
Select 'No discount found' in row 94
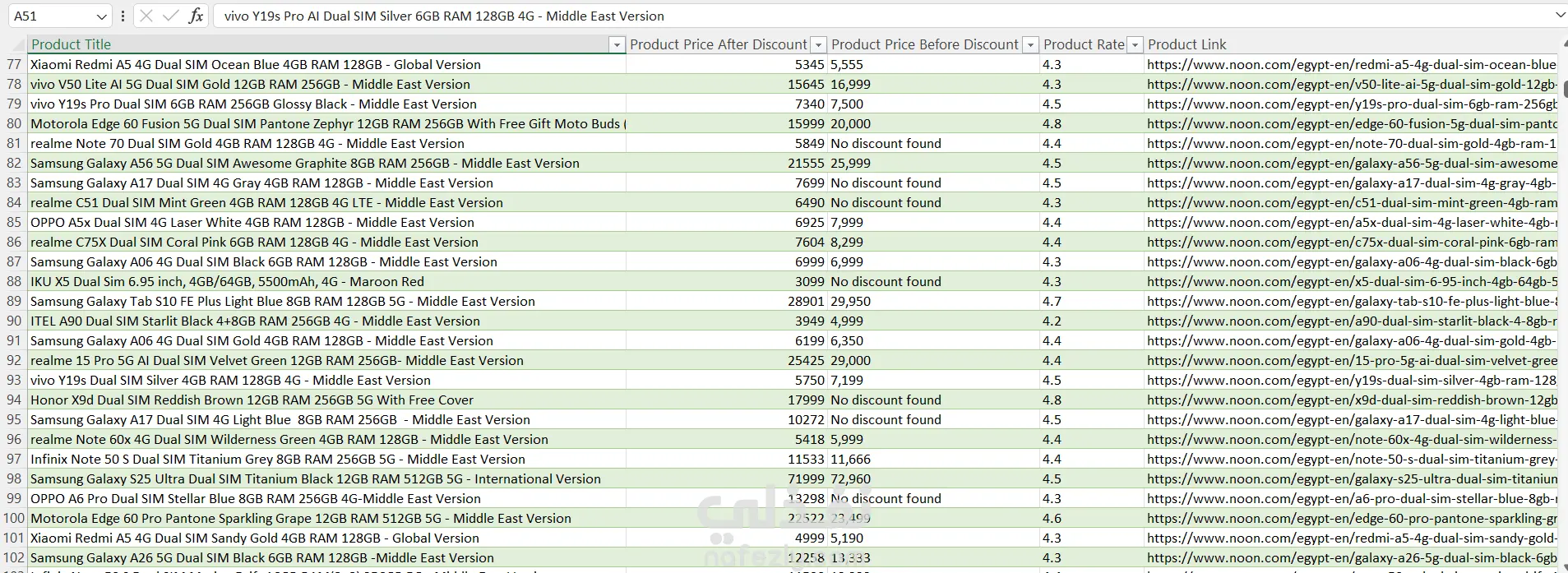[x=933, y=400]
